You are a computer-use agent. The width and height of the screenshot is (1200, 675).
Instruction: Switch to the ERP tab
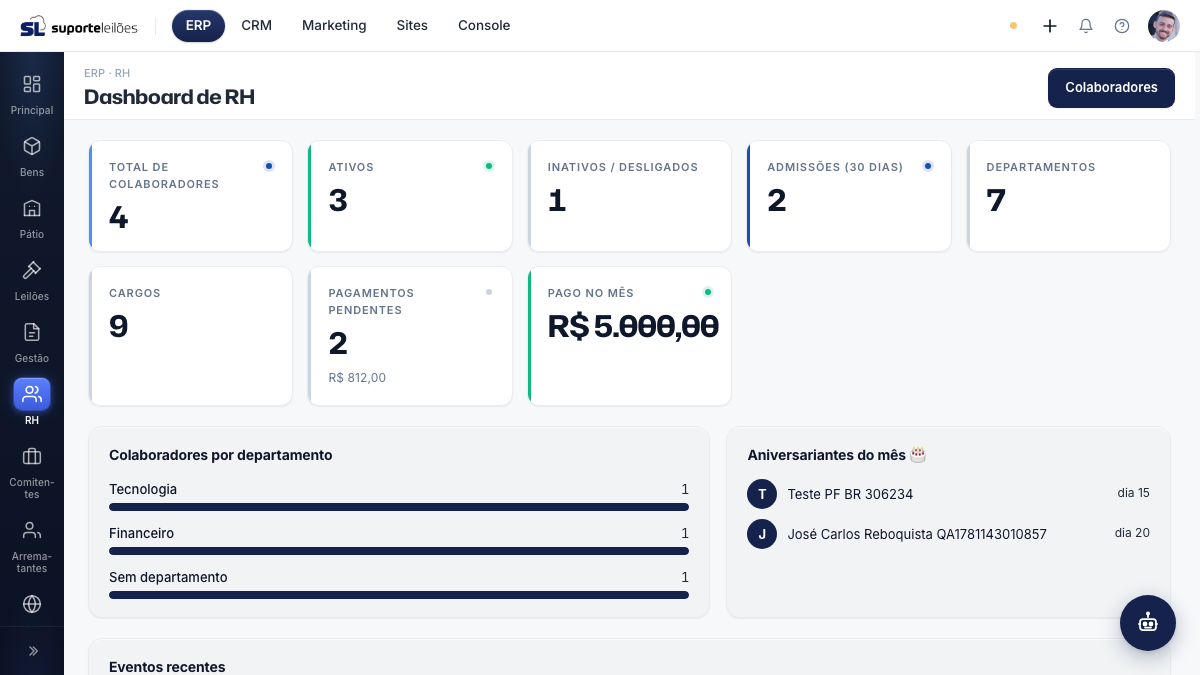[x=198, y=26]
